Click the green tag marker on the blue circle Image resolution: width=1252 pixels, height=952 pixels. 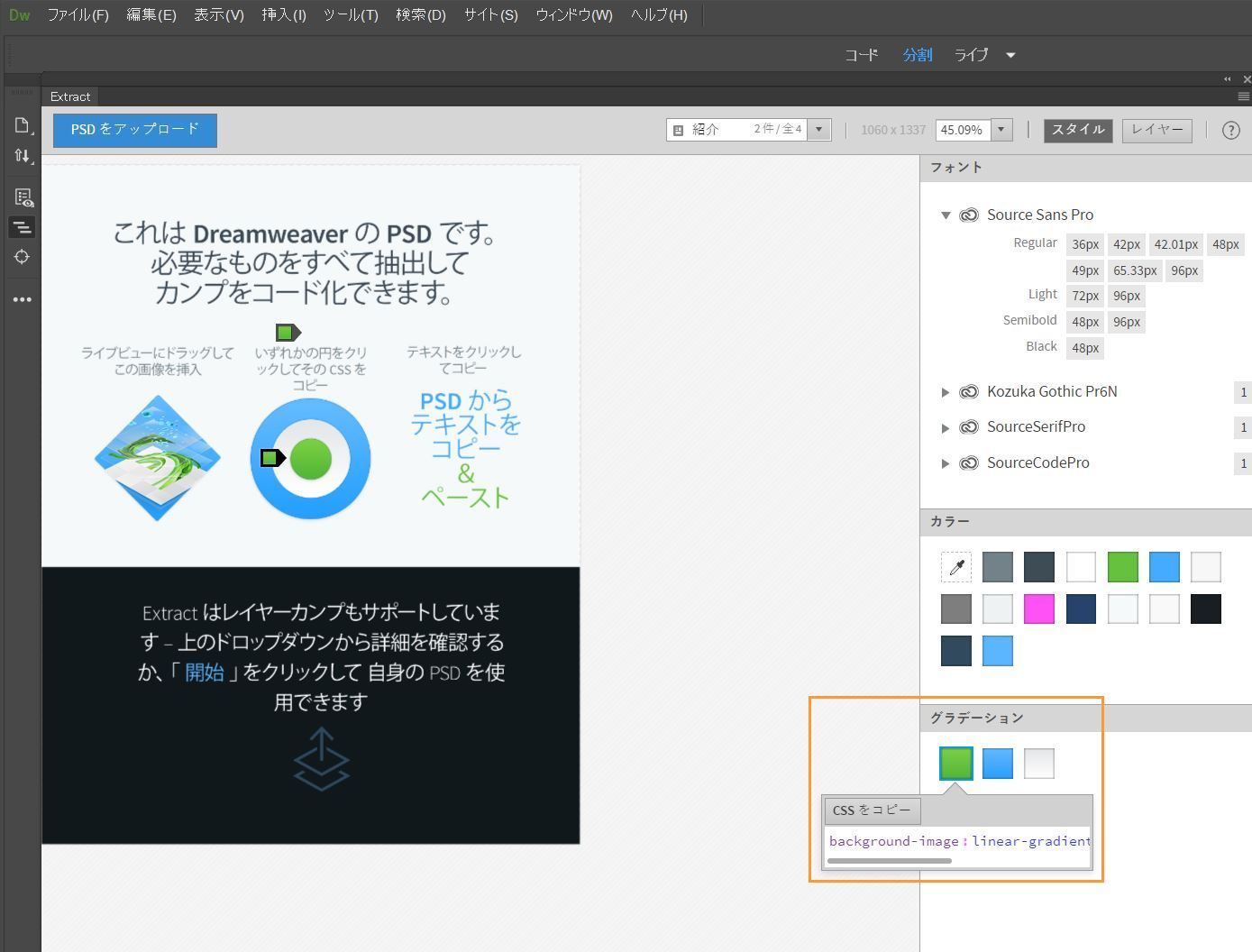click(272, 458)
